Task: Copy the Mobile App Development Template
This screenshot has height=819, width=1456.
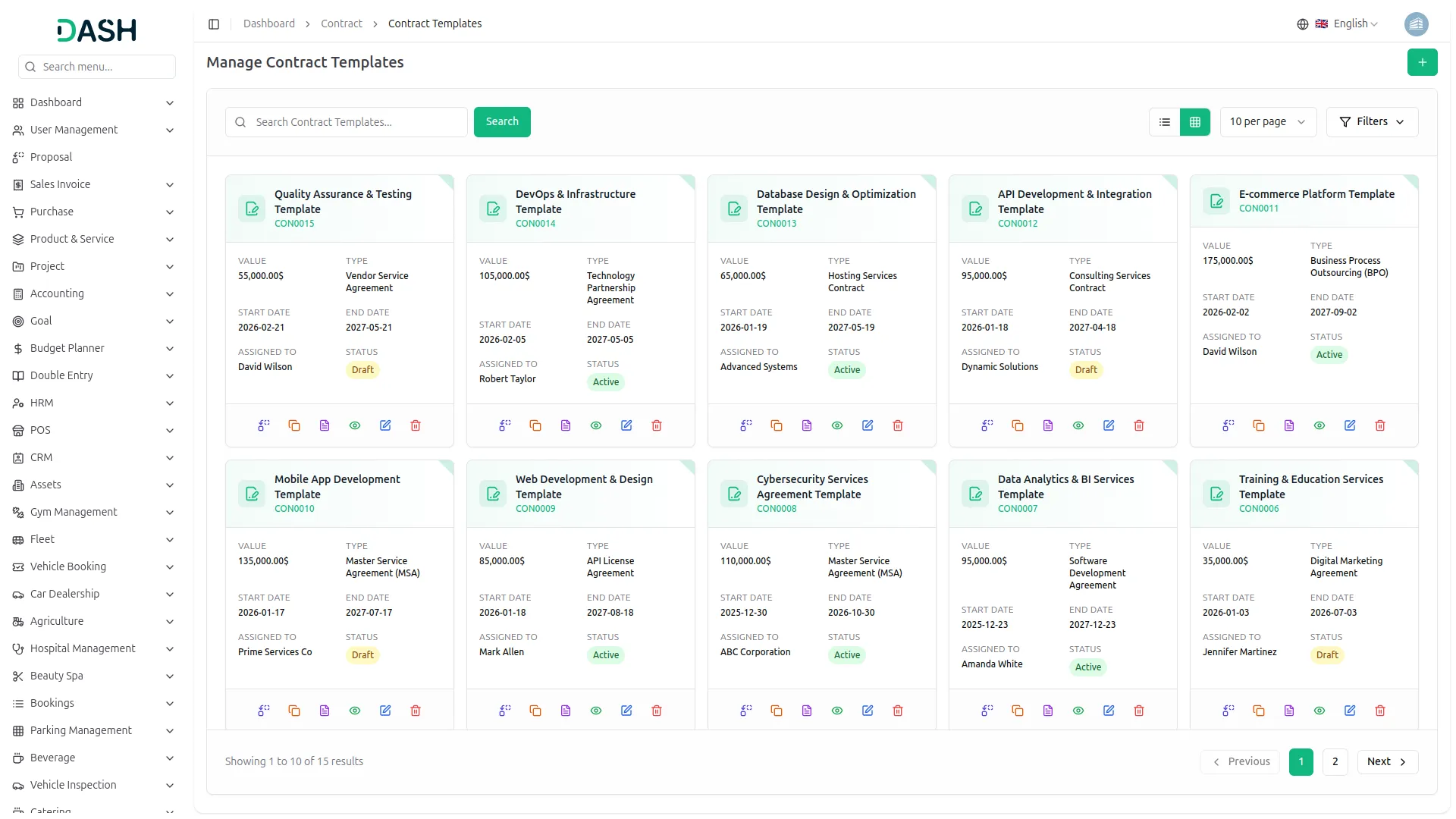Action: [x=294, y=711]
